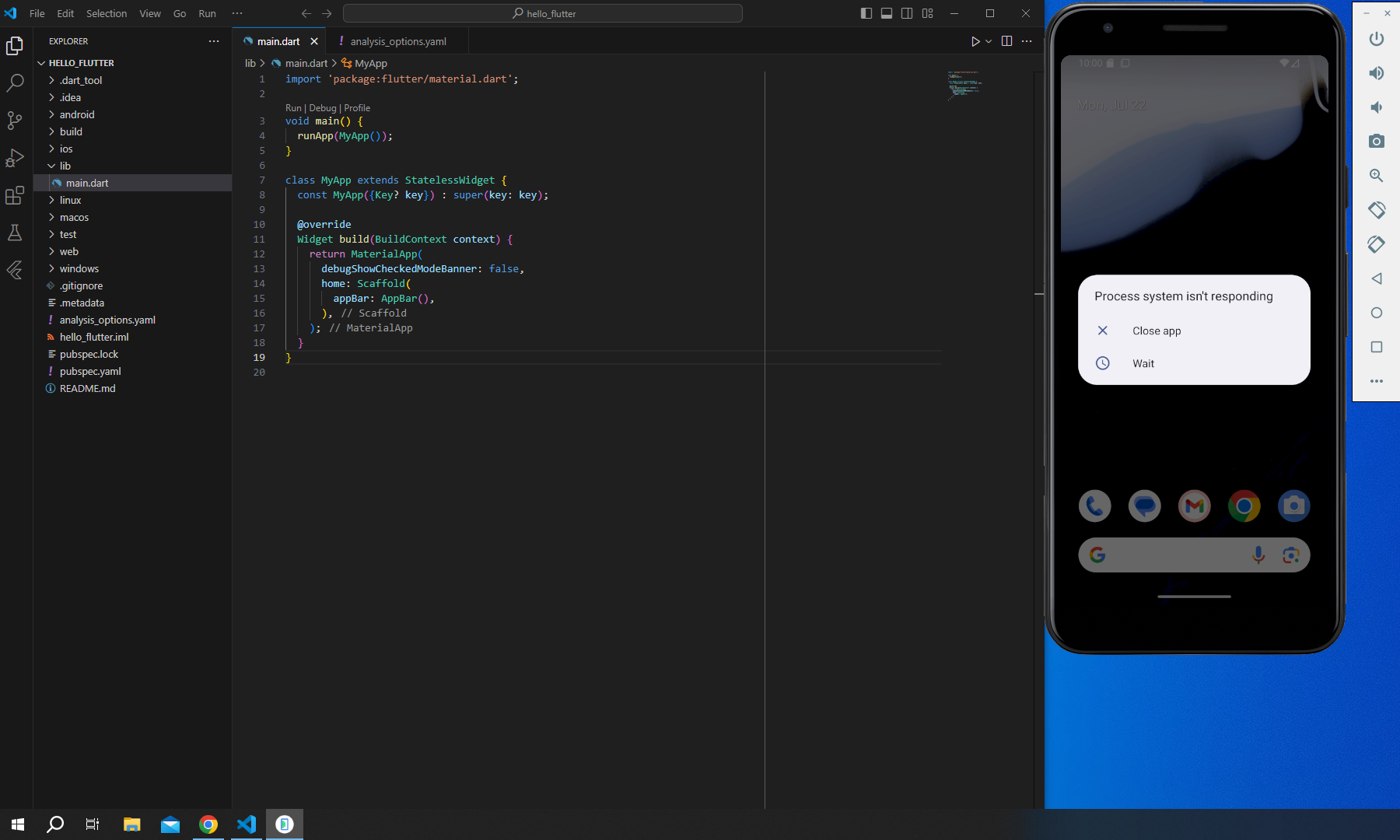Open the Gmail app on the emulator
The width and height of the screenshot is (1400, 840).
(1195, 506)
